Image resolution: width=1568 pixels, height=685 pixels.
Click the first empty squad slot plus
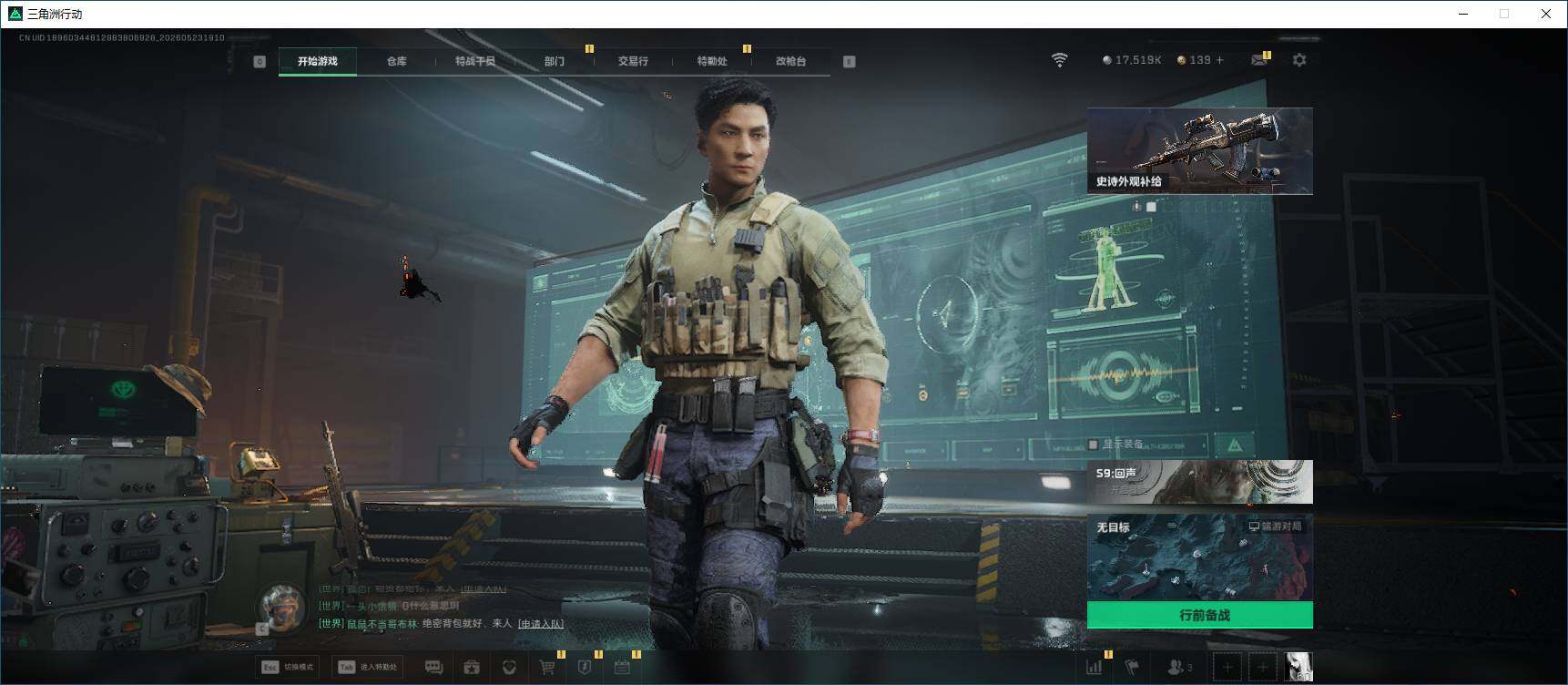[x=1227, y=668]
